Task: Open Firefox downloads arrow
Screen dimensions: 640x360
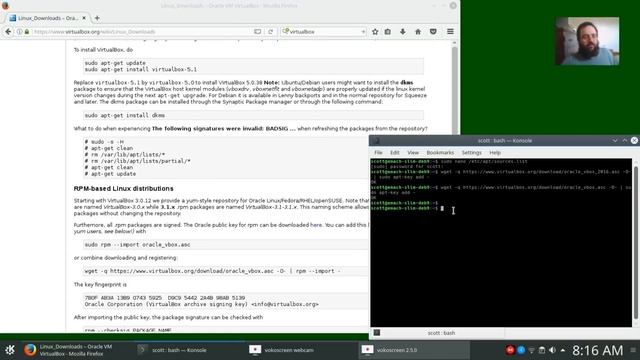Action: (x=402, y=31)
